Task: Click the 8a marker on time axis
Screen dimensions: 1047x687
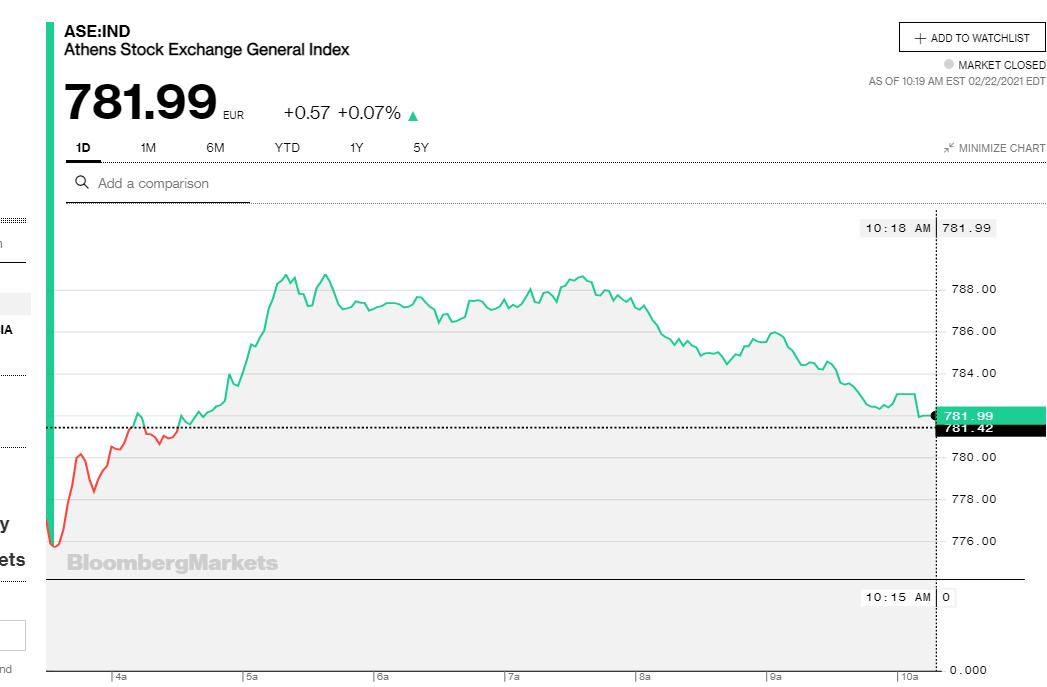Action: pyautogui.click(x=645, y=677)
